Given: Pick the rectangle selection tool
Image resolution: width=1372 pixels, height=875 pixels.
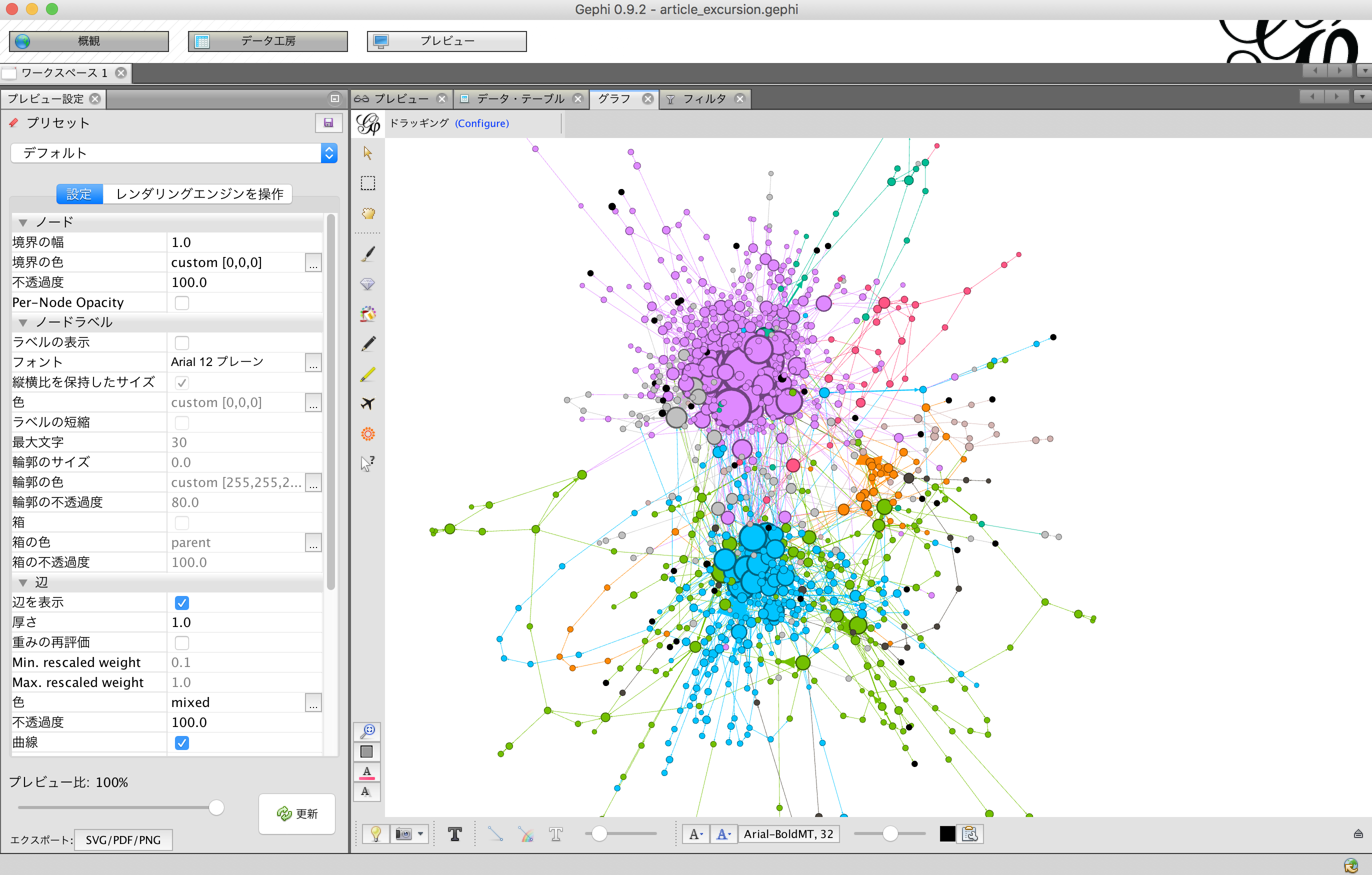Looking at the screenshot, I should pos(367,183).
